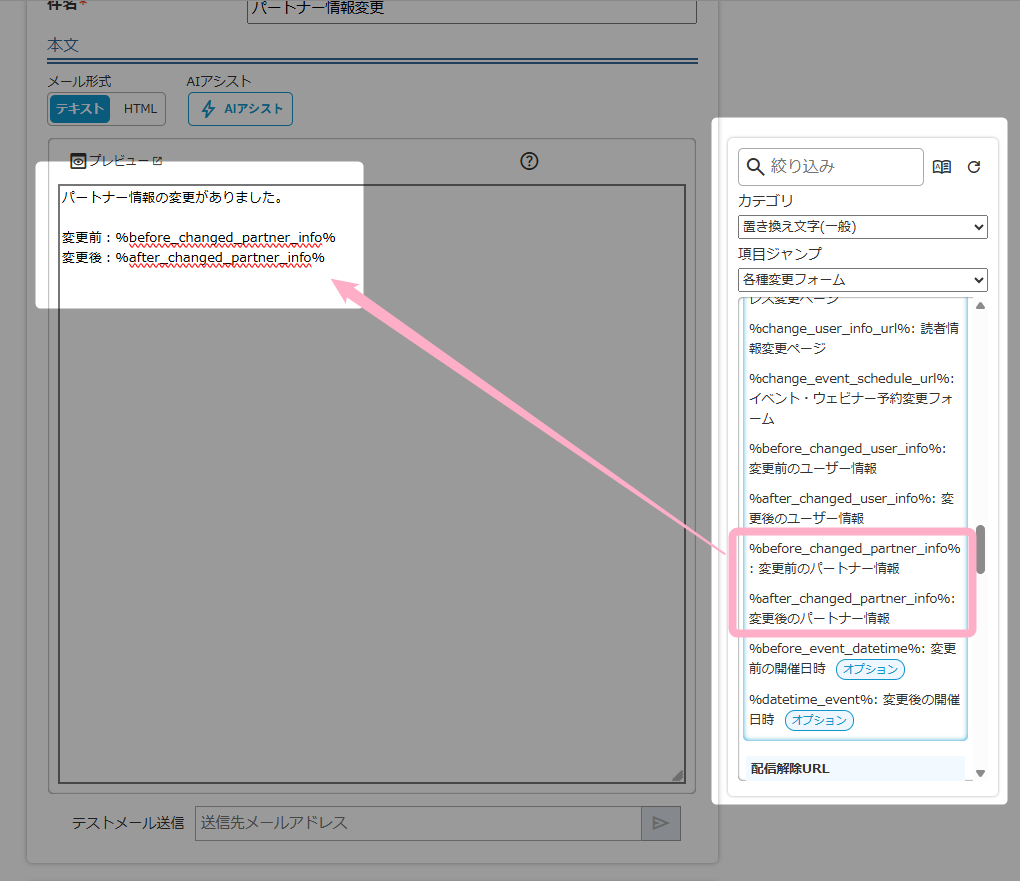1020x881 pixels.
Task: Click the eye icon next to プレビュー
Action: [x=78, y=161]
